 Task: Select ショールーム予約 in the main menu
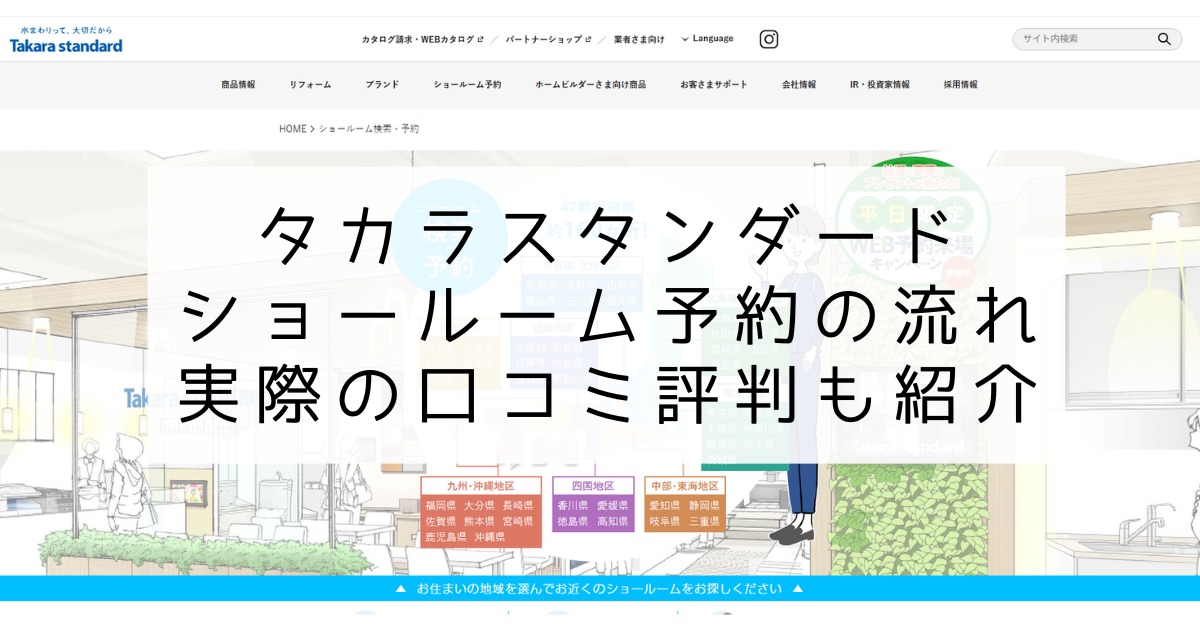467,85
